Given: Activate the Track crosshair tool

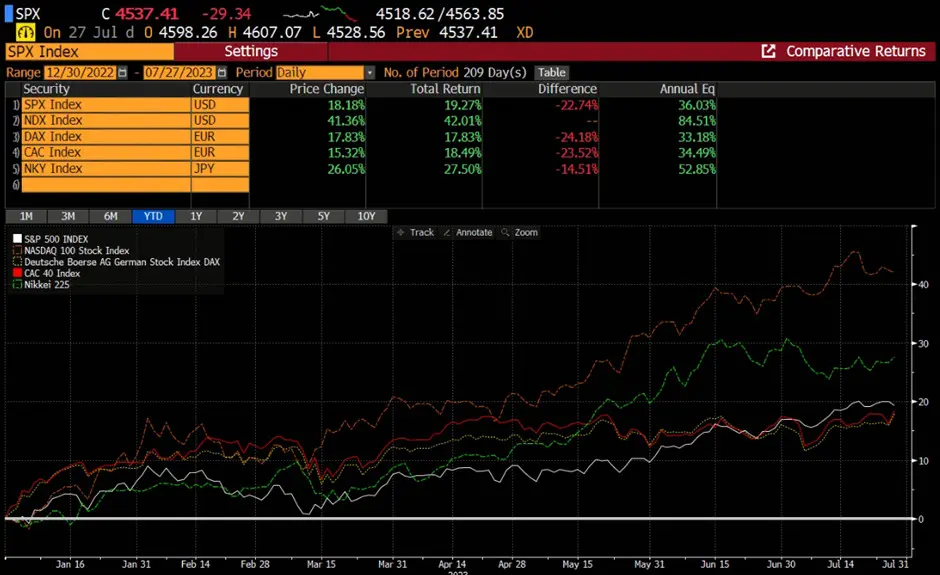Looking at the screenshot, I should (414, 232).
